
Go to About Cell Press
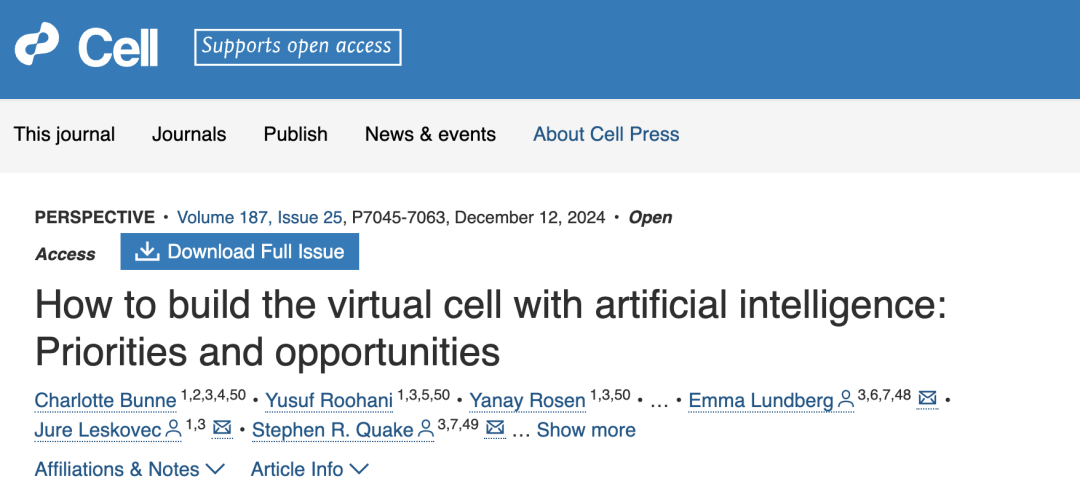(606, 134)
